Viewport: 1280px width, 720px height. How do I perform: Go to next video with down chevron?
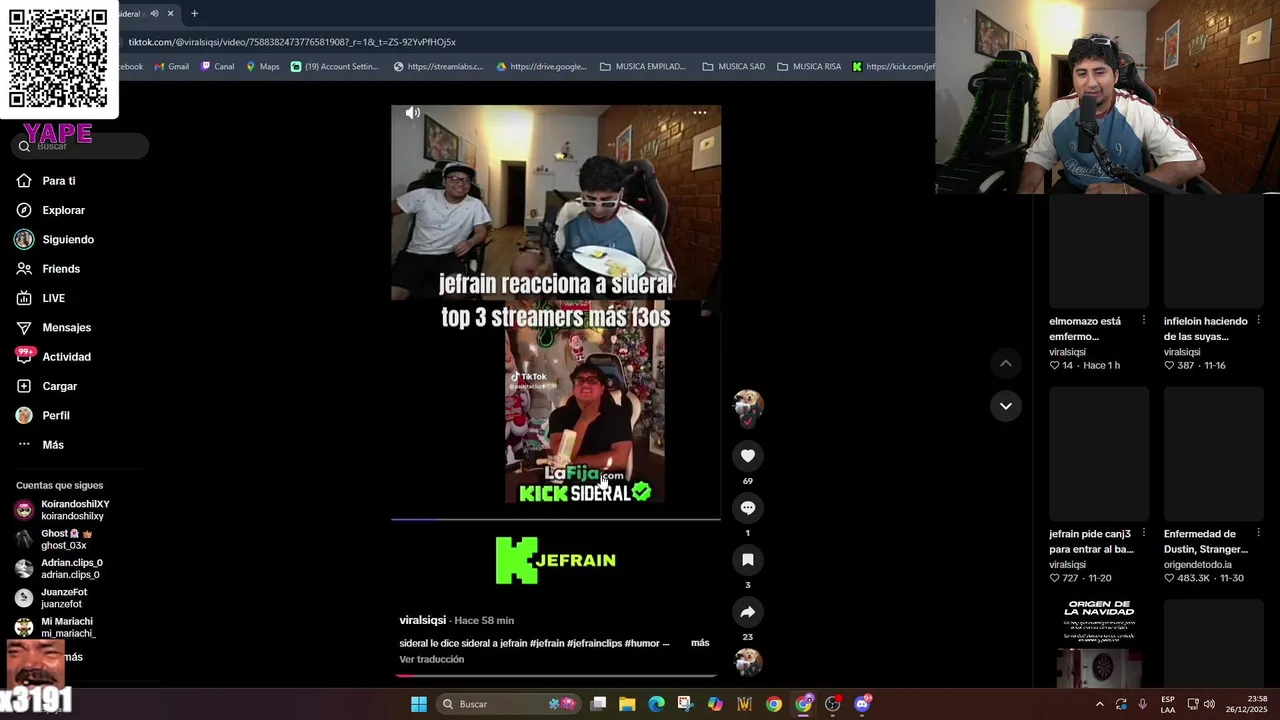[1006, 406]
